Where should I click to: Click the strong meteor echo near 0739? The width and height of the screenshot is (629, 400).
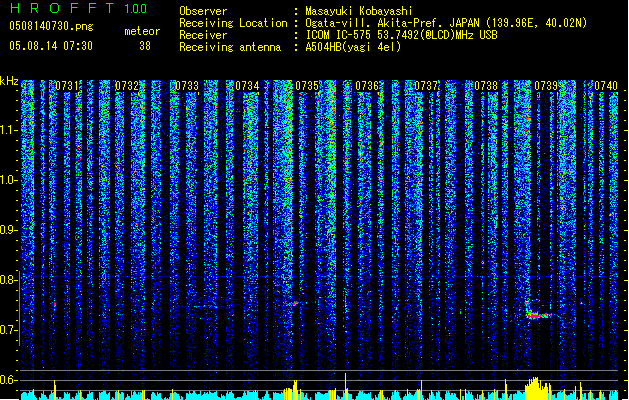click(x=538, y=315)
